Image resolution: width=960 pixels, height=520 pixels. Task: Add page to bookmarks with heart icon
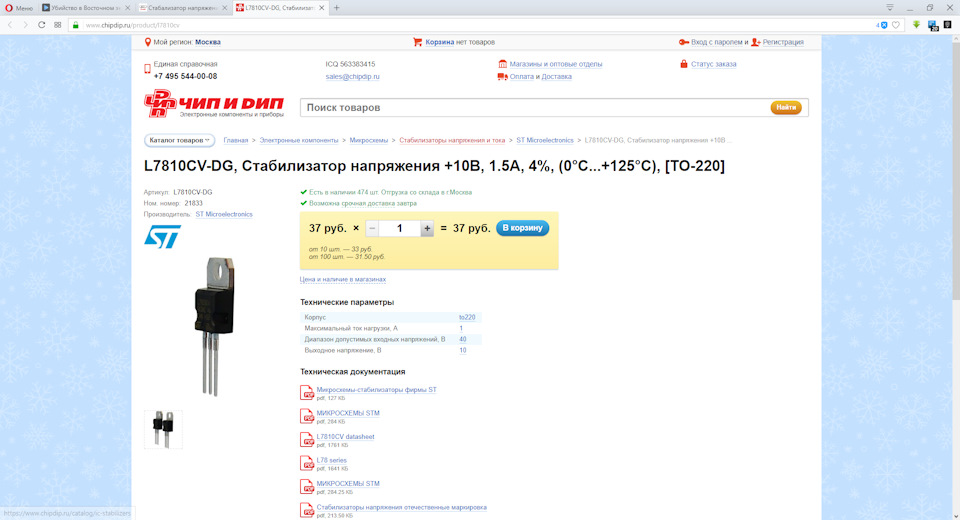tap(896, 25)
